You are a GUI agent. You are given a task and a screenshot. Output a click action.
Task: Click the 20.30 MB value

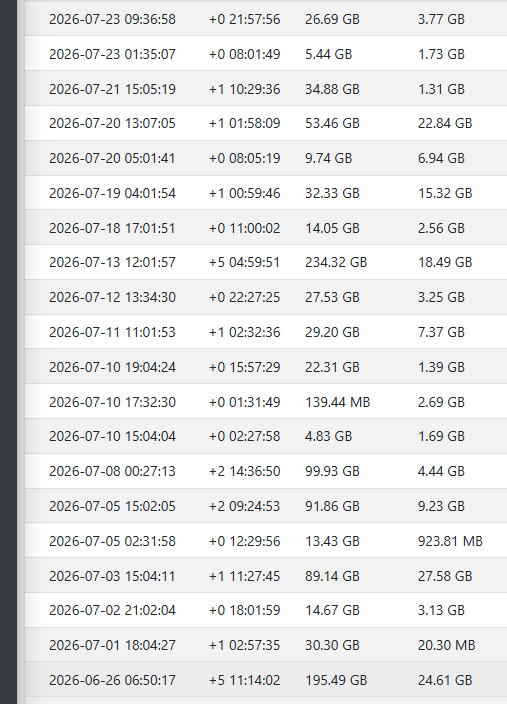(x=446, y=645)
